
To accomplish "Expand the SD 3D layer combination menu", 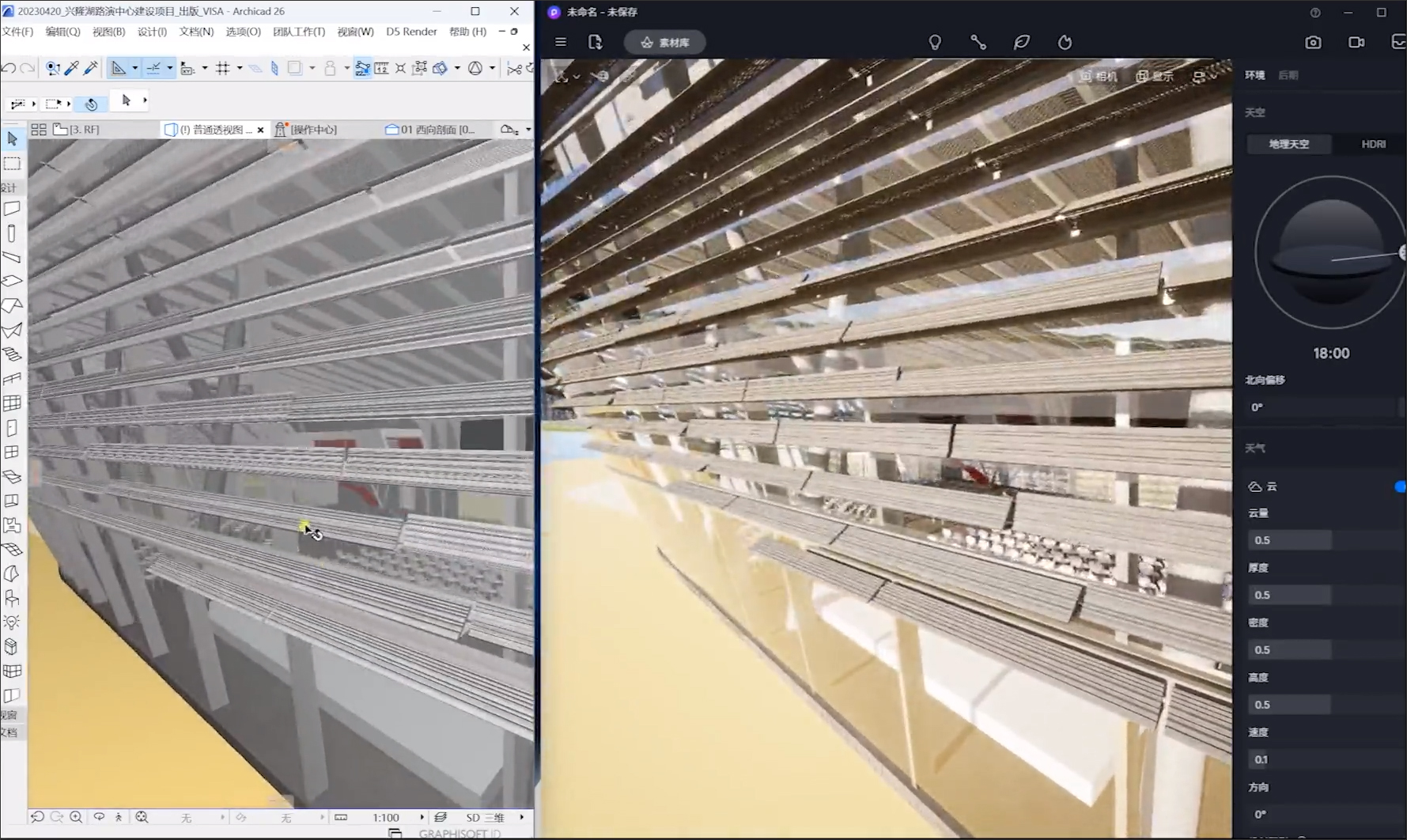I will [521, 817].
